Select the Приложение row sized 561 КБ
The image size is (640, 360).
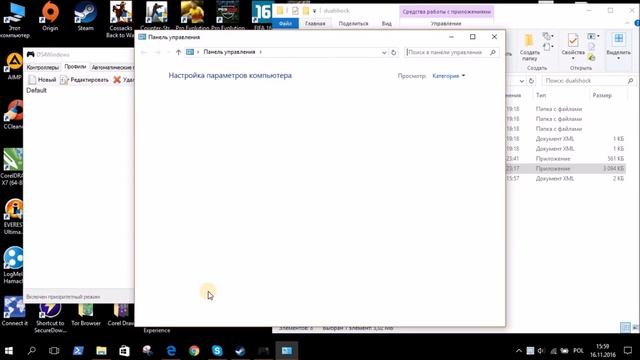click(565, 159)
